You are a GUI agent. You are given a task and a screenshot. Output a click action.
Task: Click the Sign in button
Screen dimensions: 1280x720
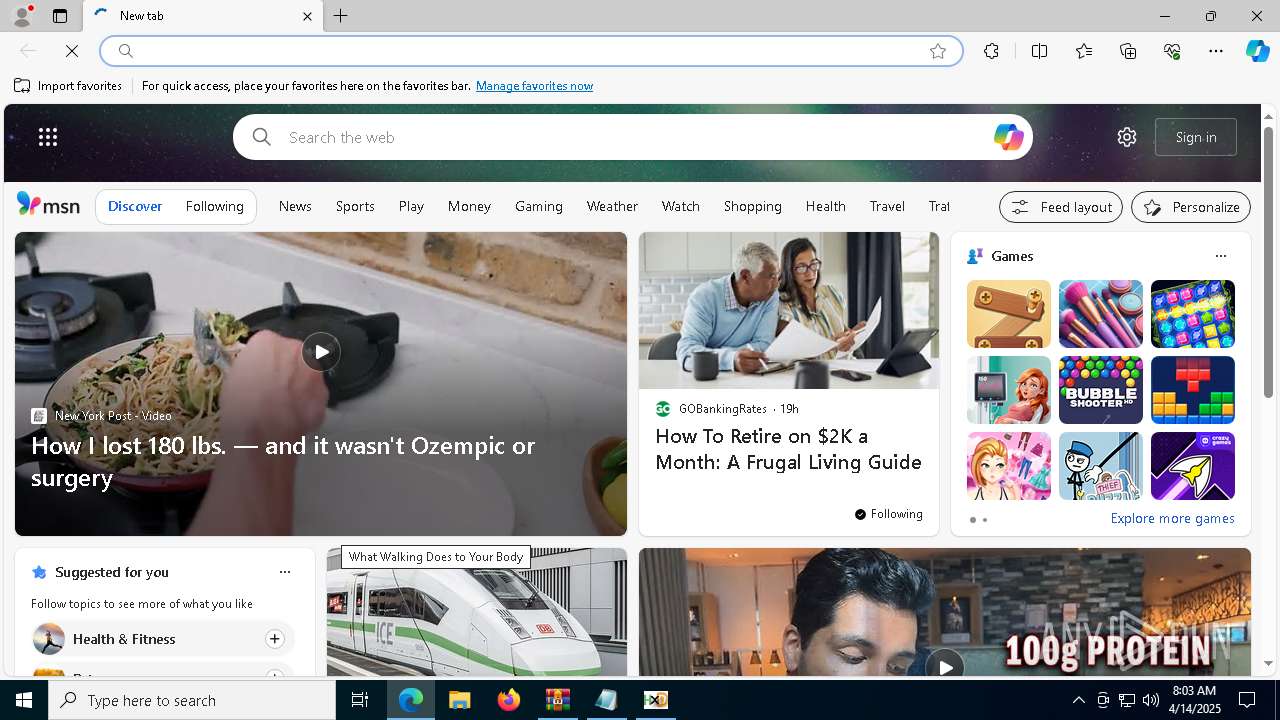click(1196, 137)
